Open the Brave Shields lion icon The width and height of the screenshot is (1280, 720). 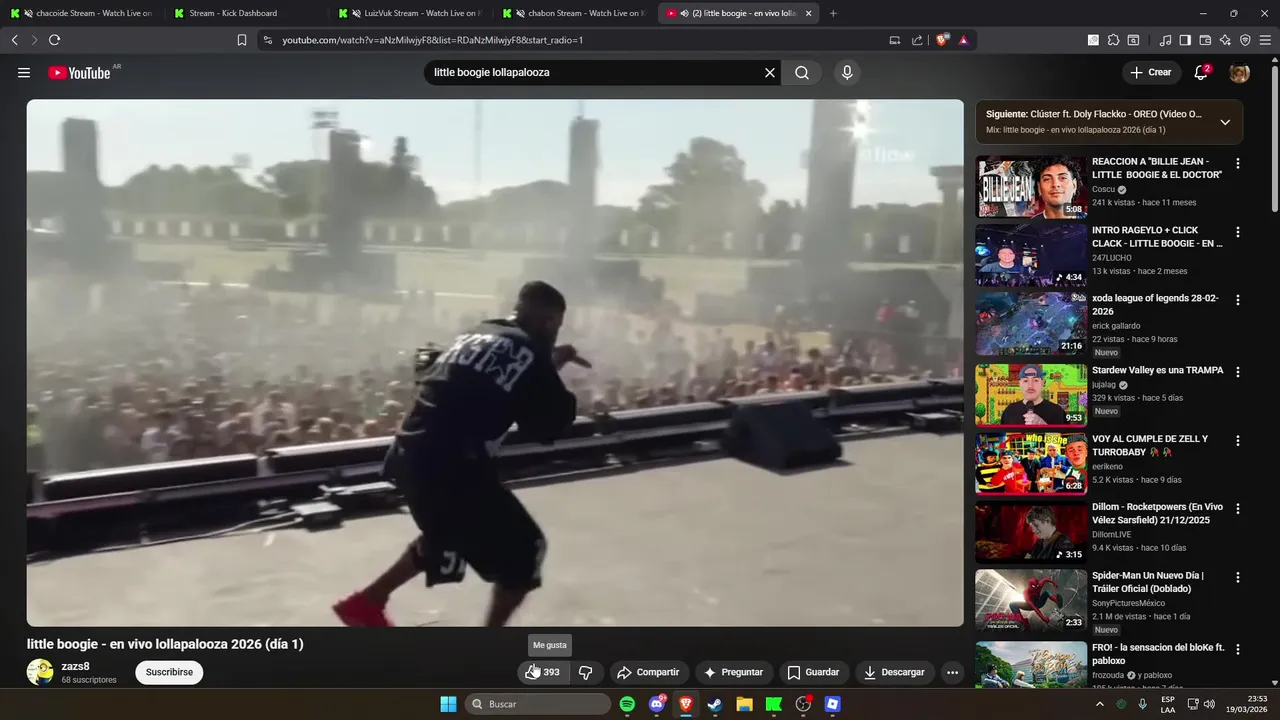(942, 40)
